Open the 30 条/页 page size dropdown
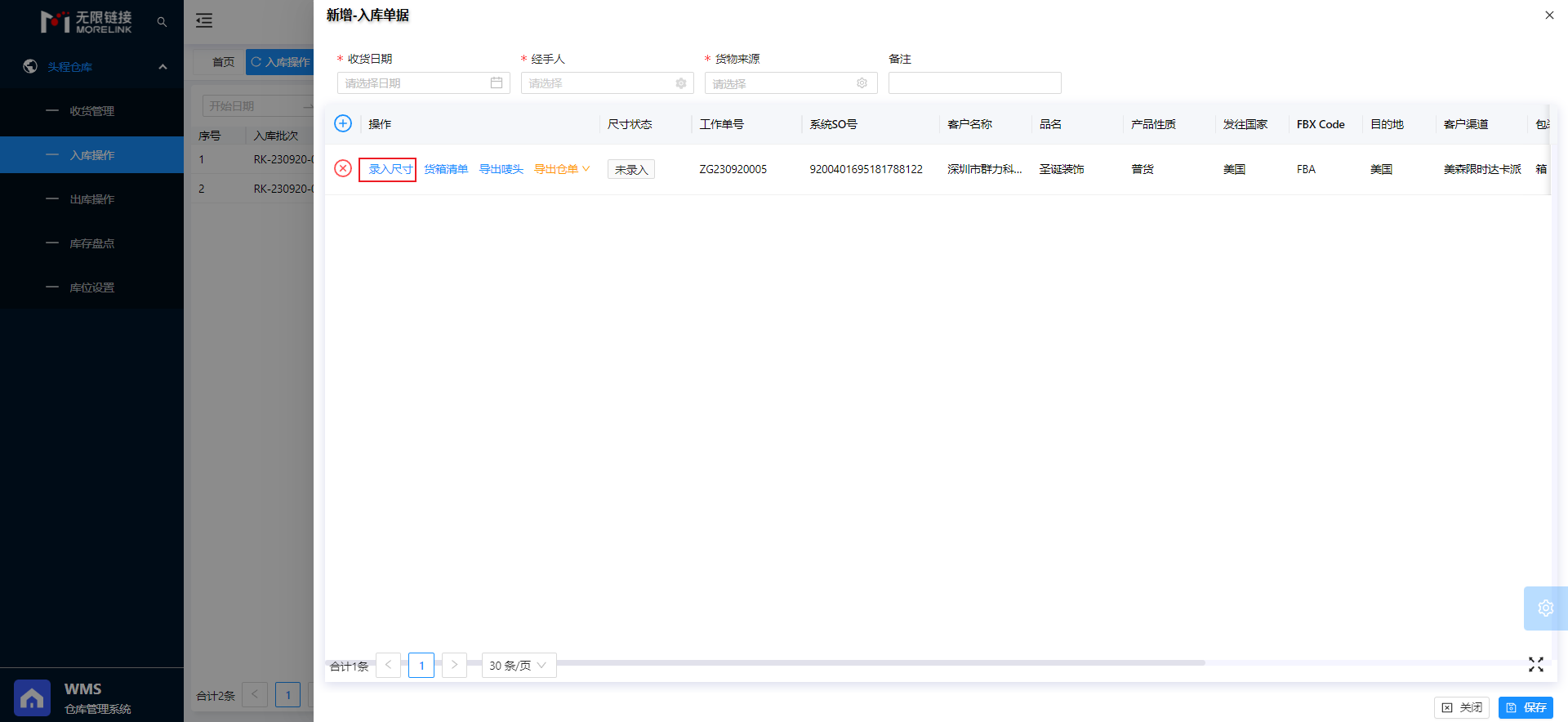This screenshot has width=1568, height=722. pyautogui.click(x=519, y=665)
